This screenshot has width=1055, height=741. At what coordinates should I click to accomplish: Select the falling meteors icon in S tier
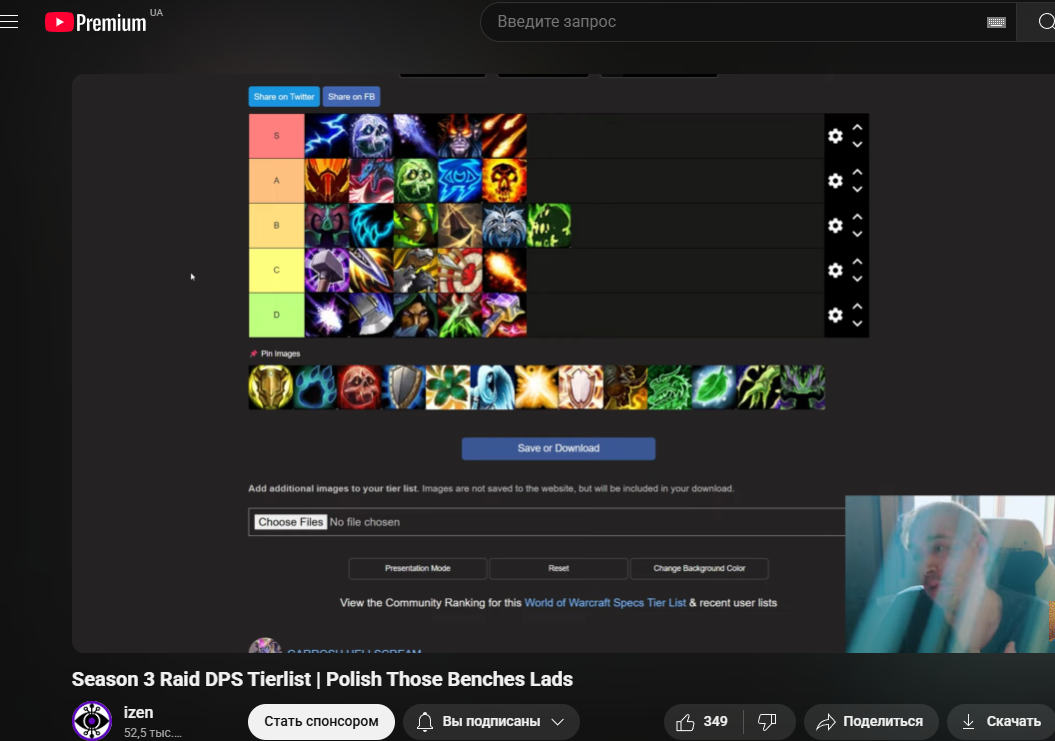(x=505, y=136)
